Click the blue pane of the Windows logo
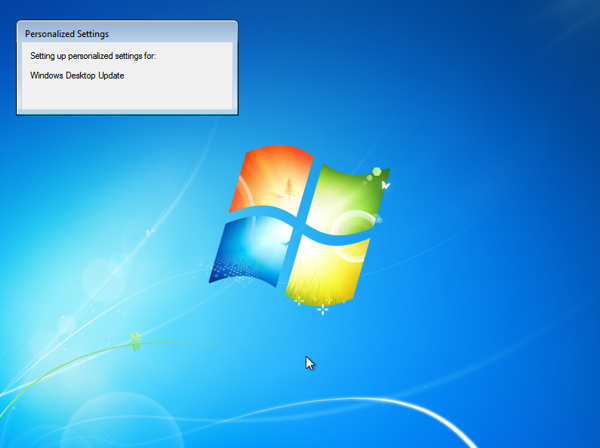 click(252, 250)
